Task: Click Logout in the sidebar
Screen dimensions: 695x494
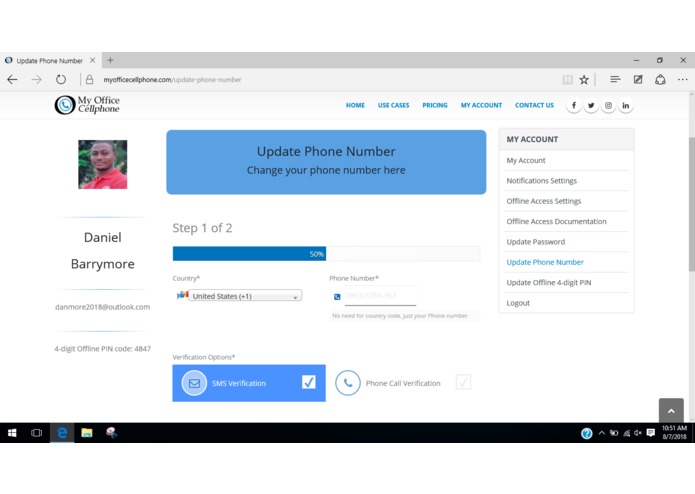Action: pos(518,303)
